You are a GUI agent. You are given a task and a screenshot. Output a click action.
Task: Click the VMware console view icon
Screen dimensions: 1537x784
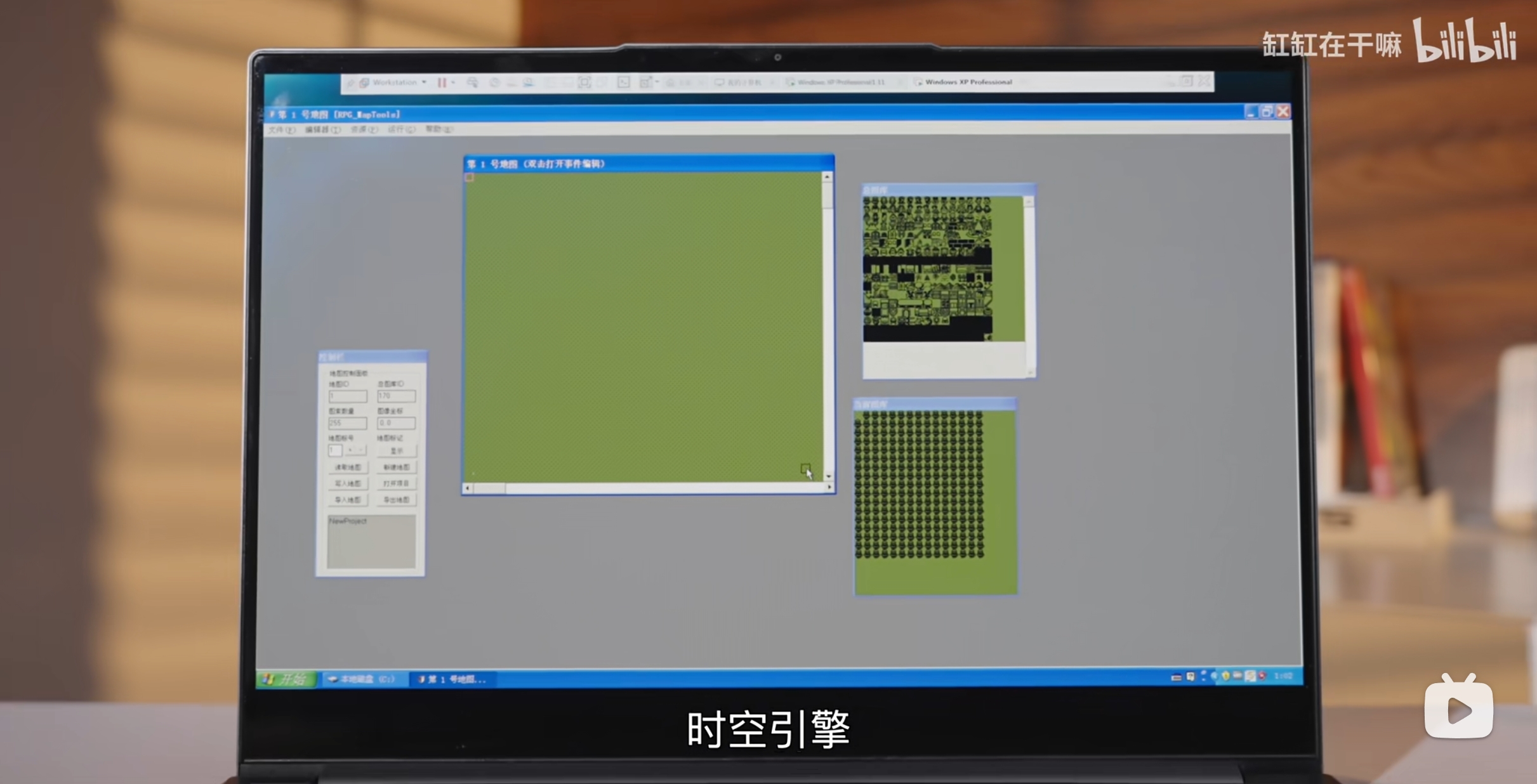pos(624,82)
